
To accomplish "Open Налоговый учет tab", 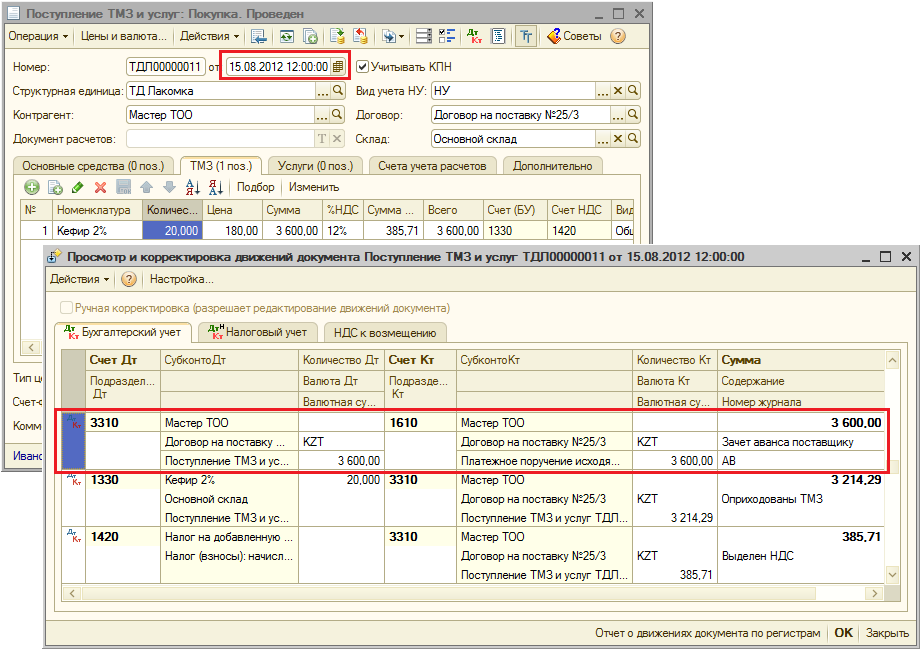I will 258,332.
